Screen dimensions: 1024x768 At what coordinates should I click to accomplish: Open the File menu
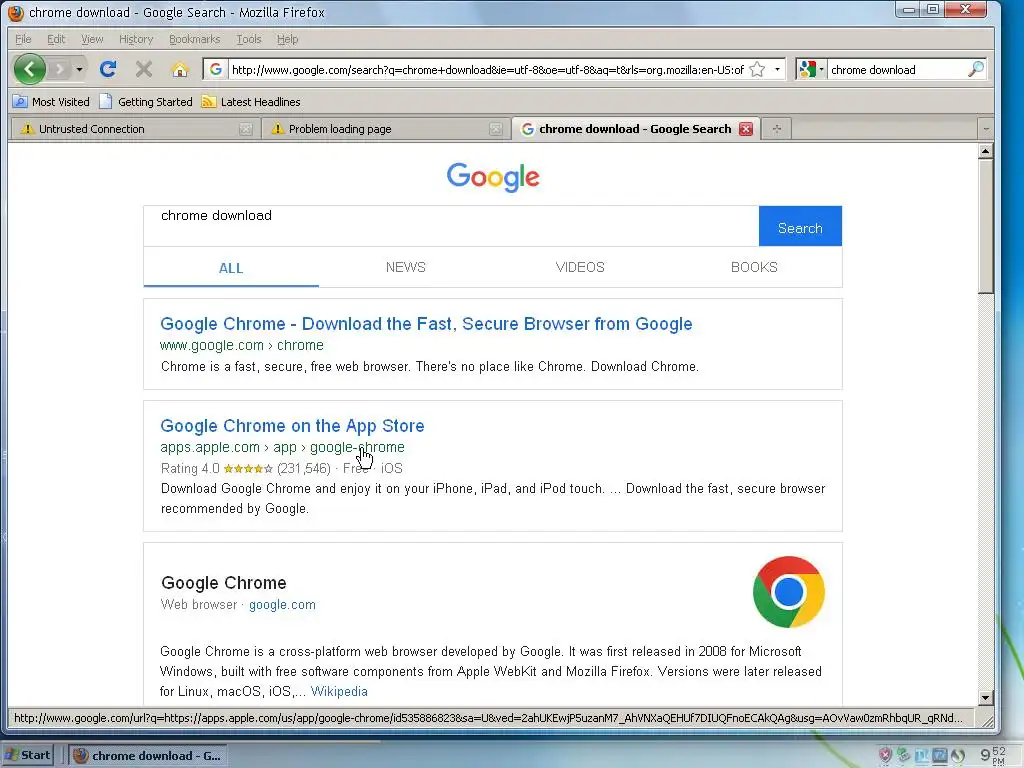(x=23, y=39)
